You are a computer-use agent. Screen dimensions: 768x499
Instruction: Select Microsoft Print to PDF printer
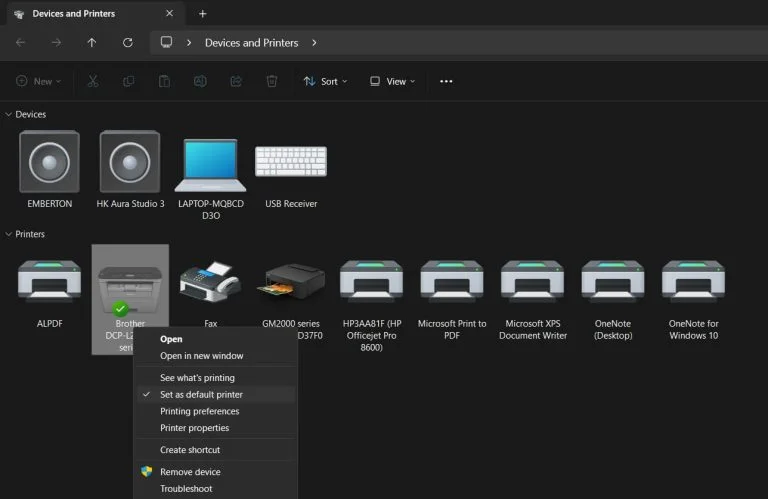click(x=452, y=299)
